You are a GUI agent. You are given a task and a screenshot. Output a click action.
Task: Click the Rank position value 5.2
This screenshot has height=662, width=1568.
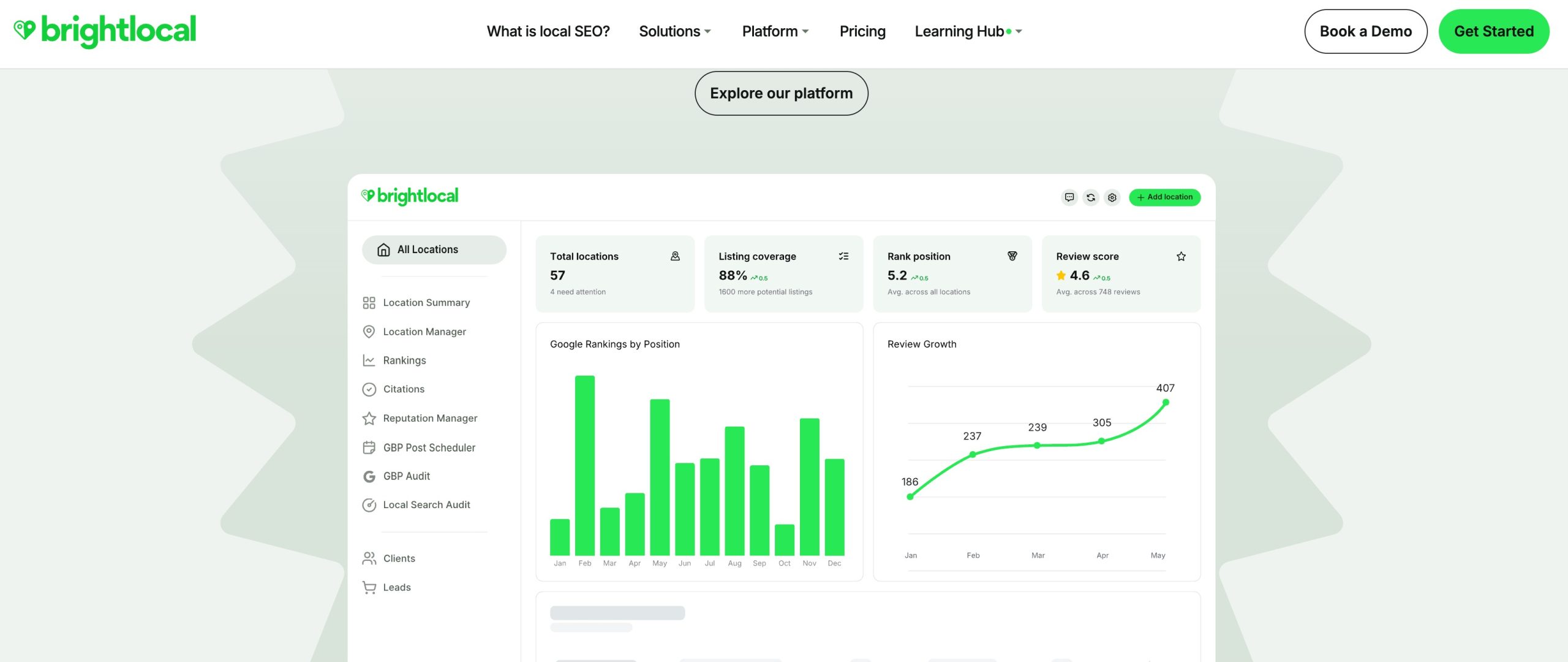coord(897,276)
